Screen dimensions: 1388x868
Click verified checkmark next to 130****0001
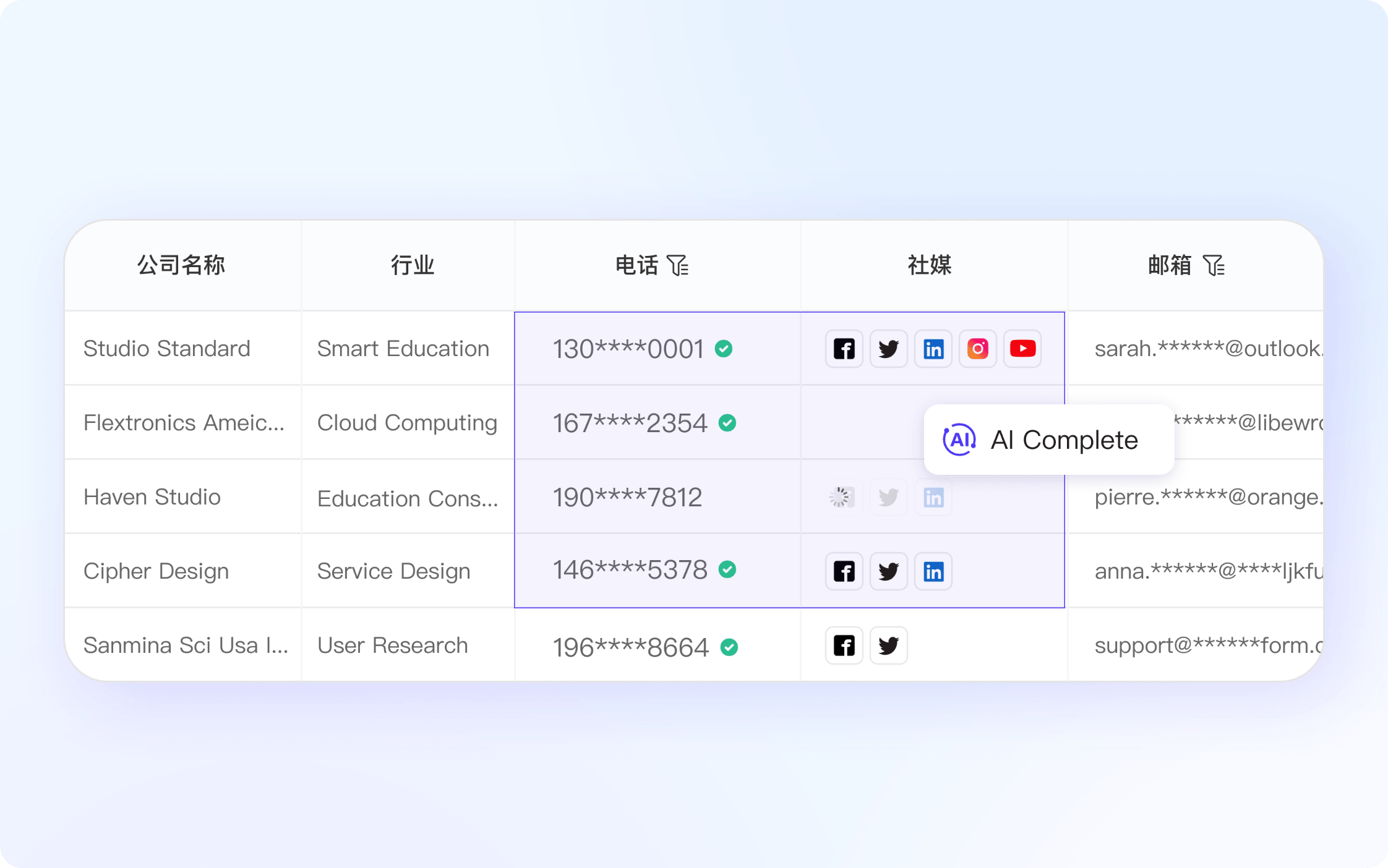(724, 349)
